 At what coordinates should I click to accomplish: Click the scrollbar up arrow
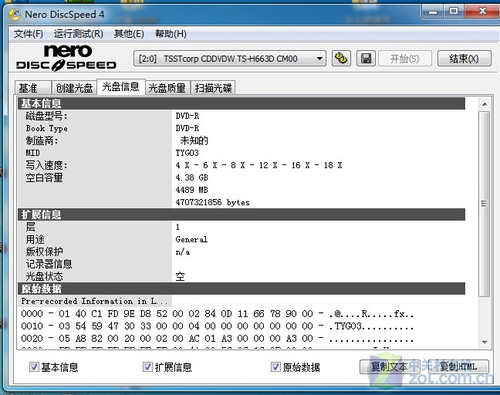484,104
